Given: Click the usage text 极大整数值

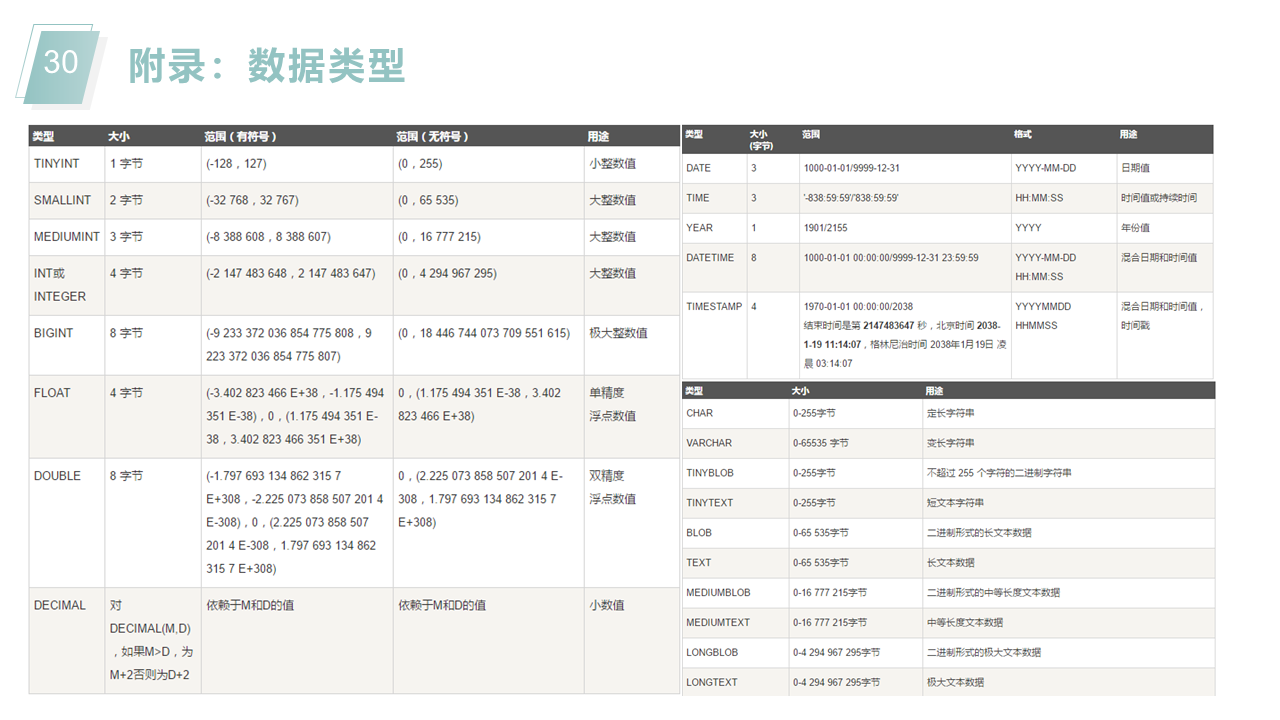Looking at the screenshot, I should pos(618,333).
